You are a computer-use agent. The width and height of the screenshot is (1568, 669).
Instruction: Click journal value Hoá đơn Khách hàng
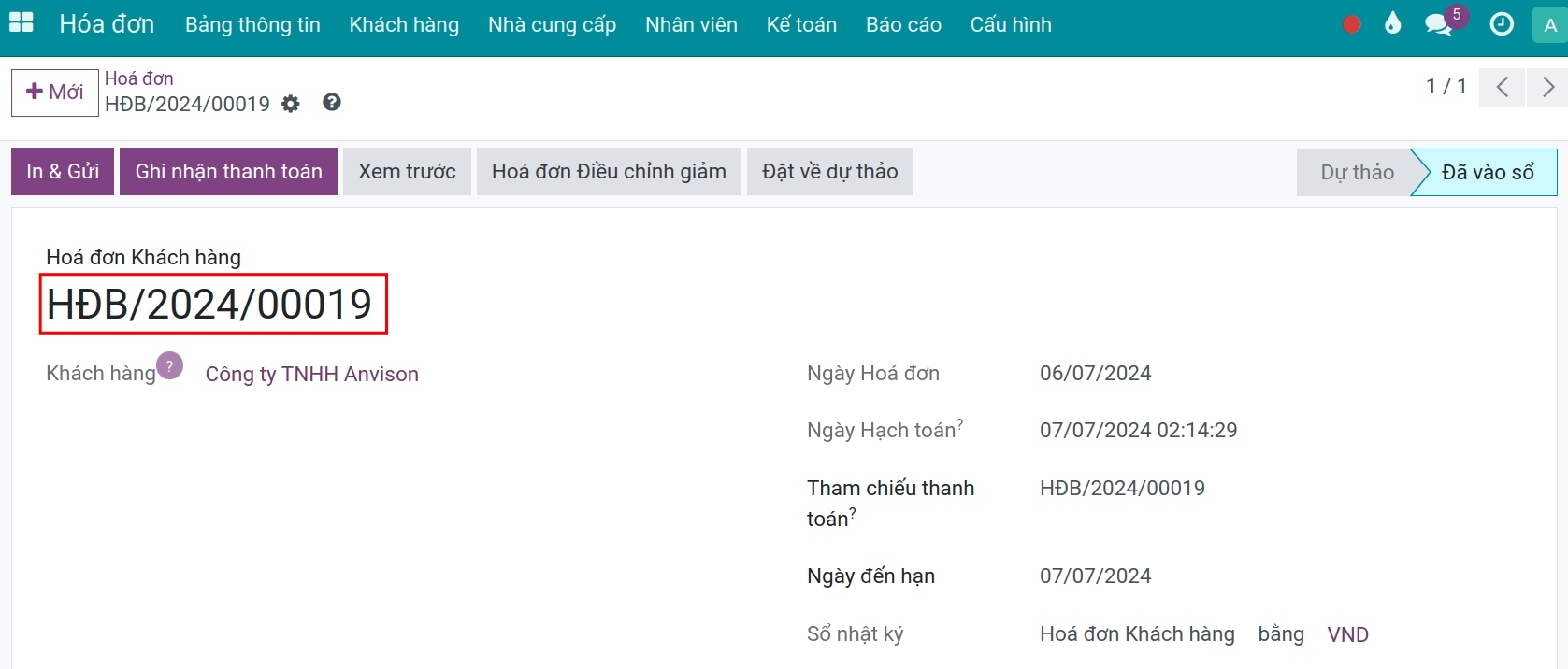coord(1137,633)
